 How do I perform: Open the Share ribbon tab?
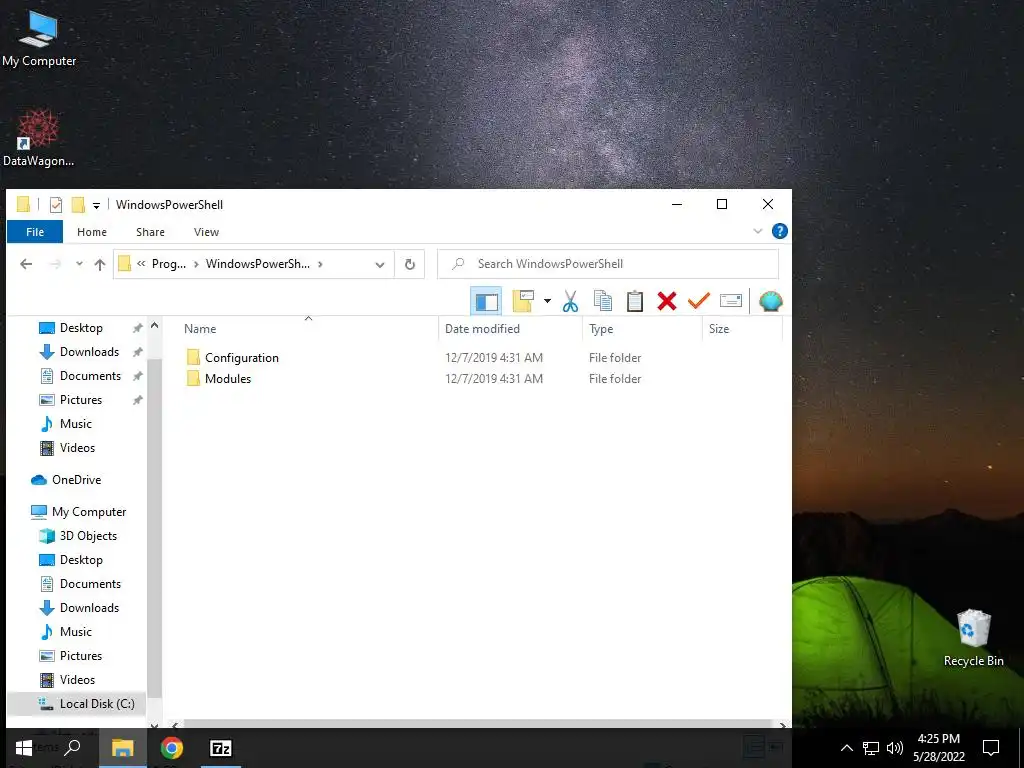150,232
